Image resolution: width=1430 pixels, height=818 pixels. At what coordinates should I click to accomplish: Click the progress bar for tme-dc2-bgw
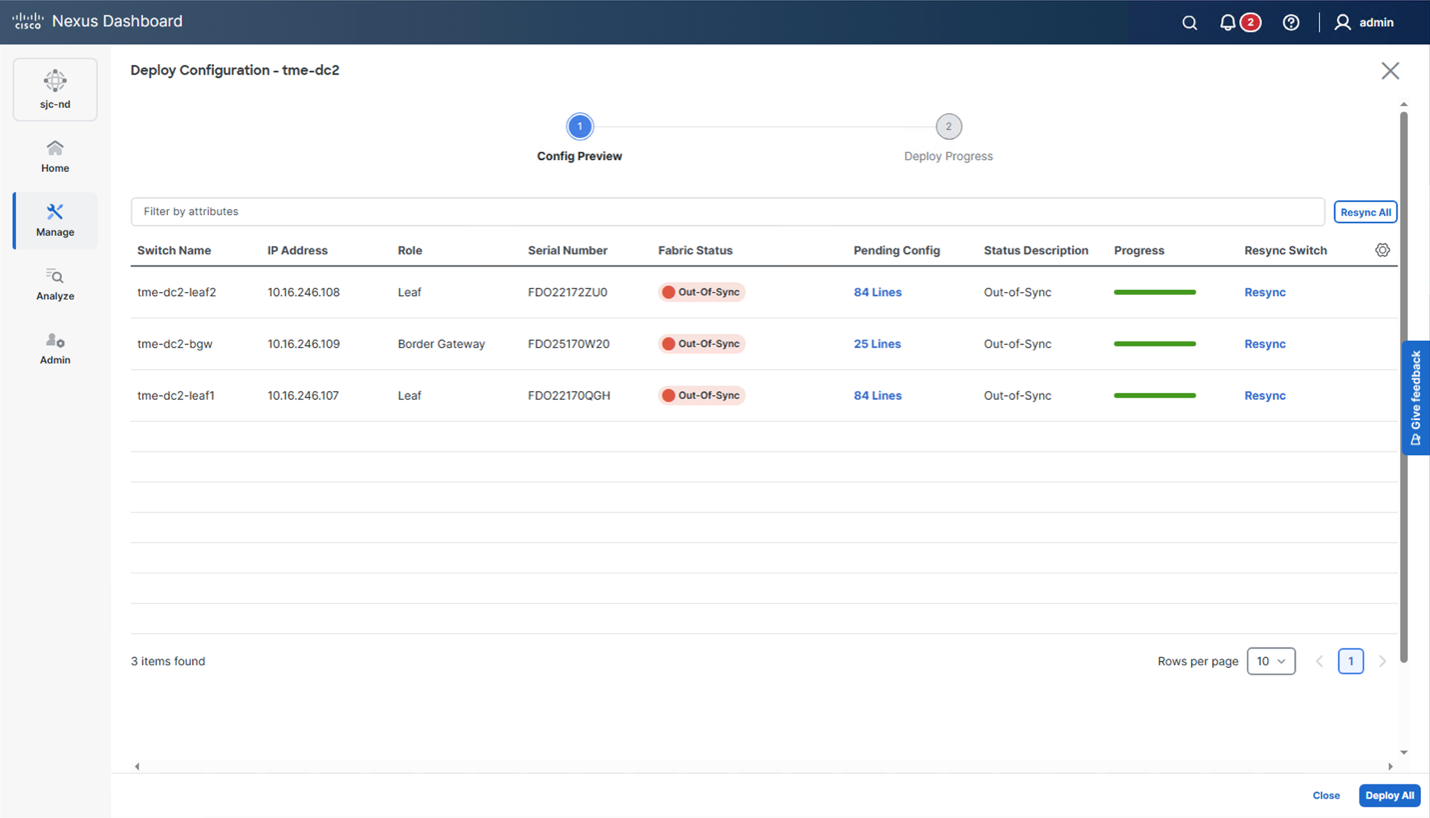1155,344
